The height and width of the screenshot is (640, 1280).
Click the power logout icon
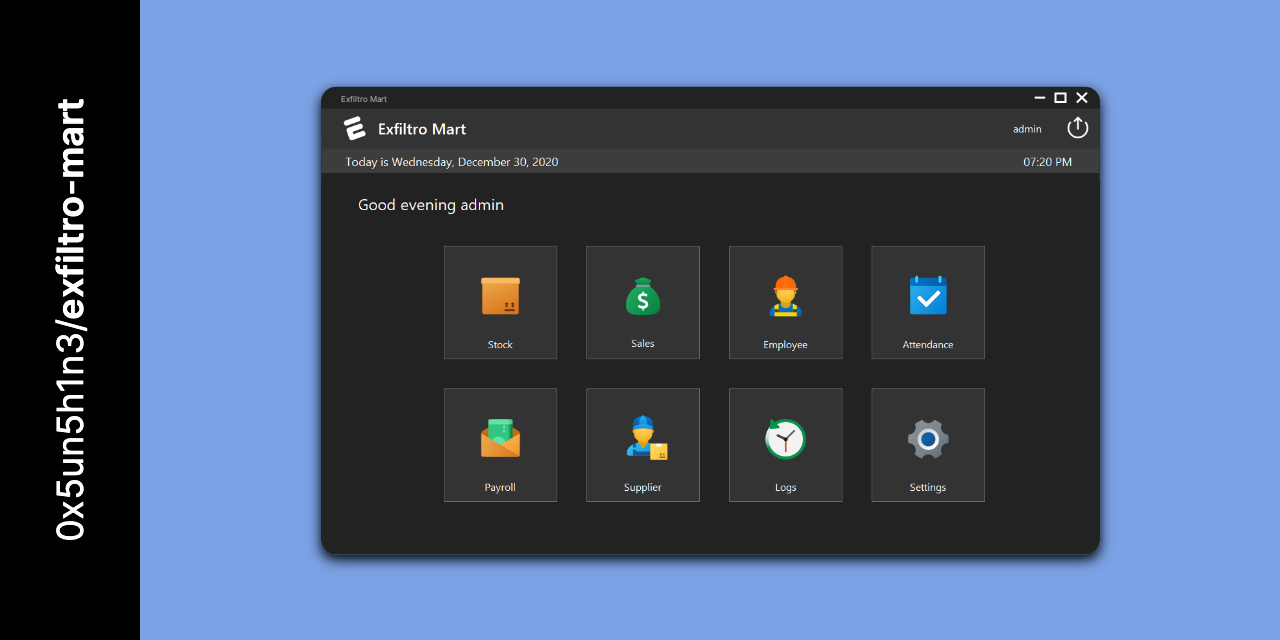(1077, 128)
